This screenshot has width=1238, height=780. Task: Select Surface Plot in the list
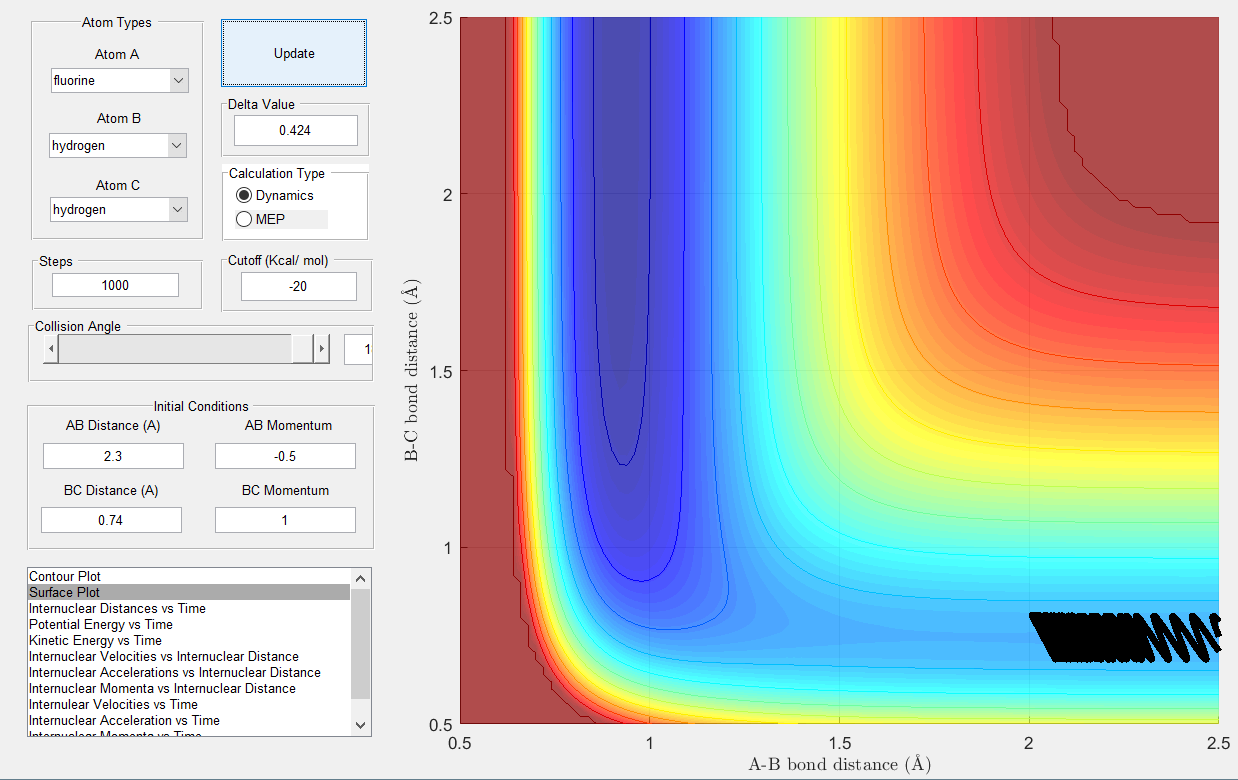(x=189, y=592)
